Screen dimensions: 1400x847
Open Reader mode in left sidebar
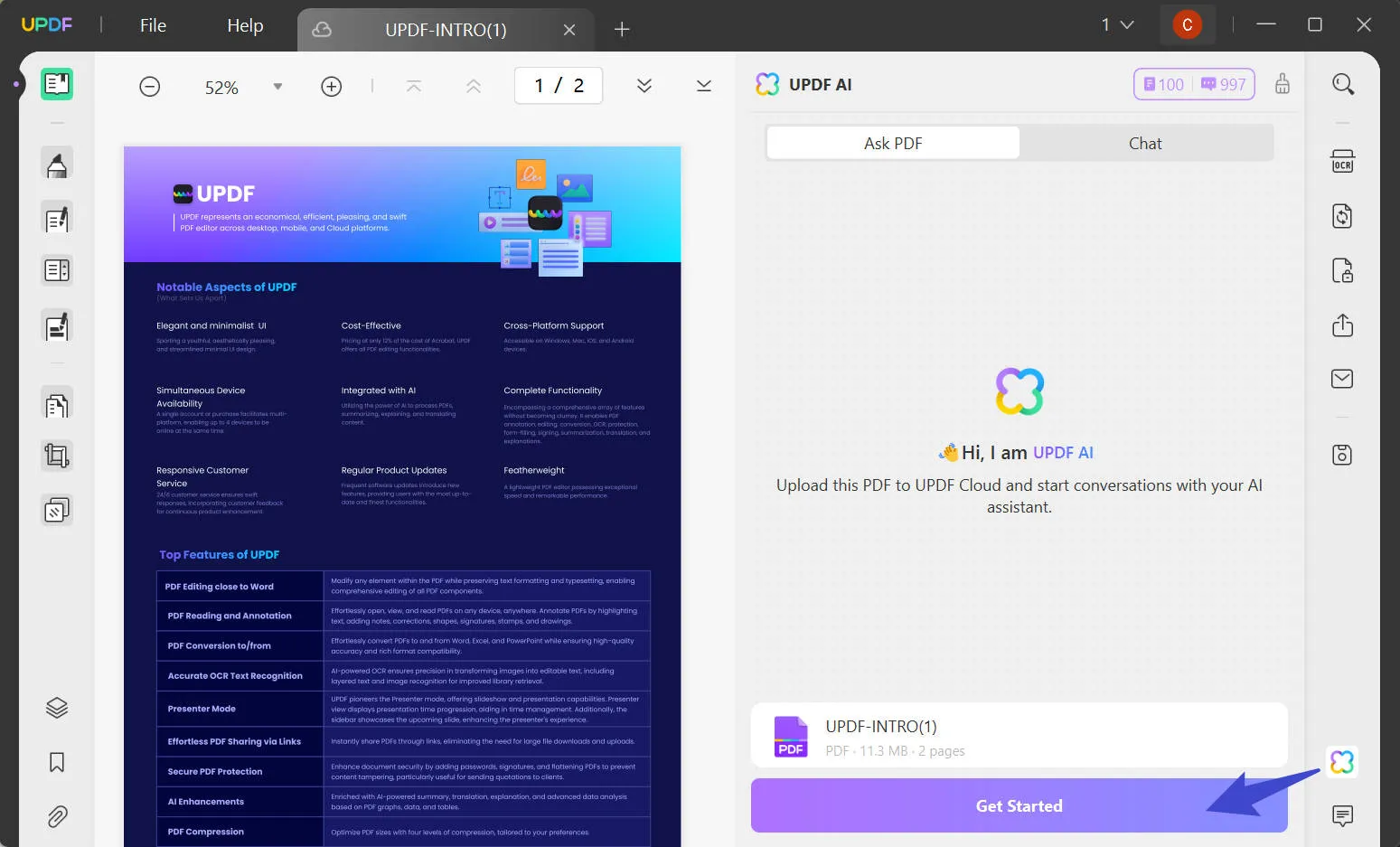[57, 84]
